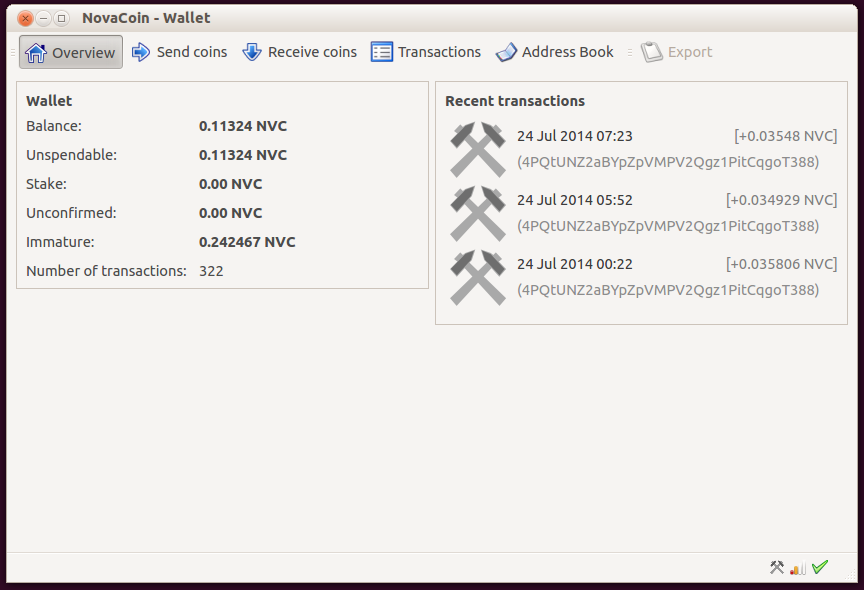Close the NovaCoin wallet window
The image size is (864, 590).
(25, 18)
